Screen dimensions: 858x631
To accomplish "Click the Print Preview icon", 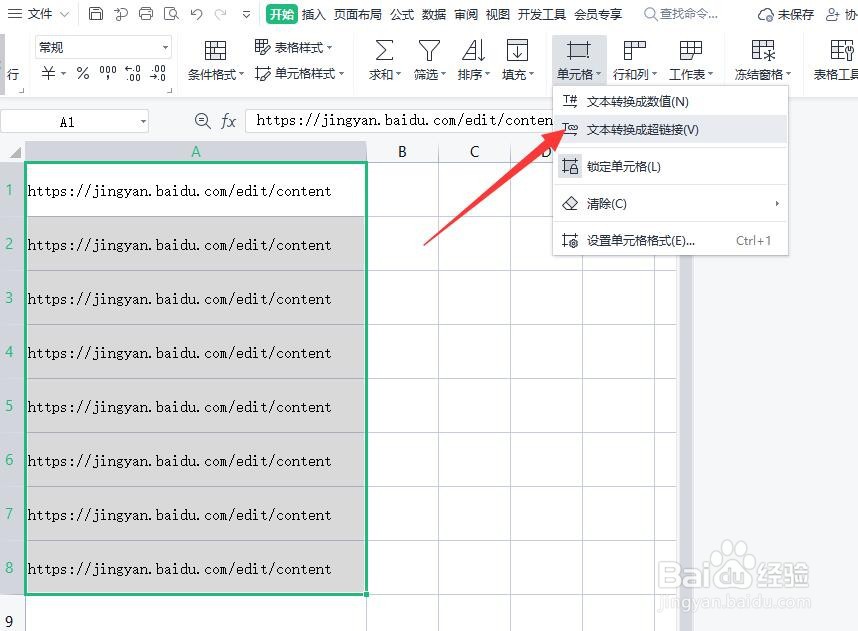I will pyautogui.click(x=171, y=14).
